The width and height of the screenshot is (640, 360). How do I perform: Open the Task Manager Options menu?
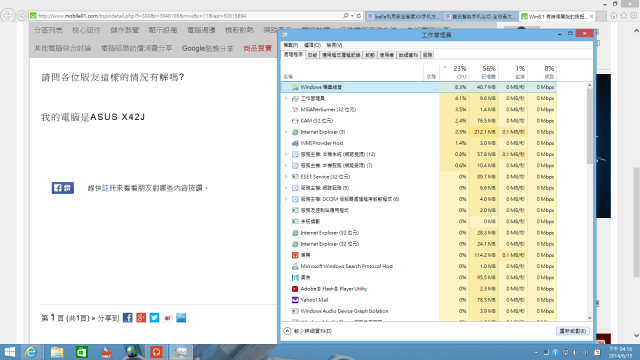312,45
